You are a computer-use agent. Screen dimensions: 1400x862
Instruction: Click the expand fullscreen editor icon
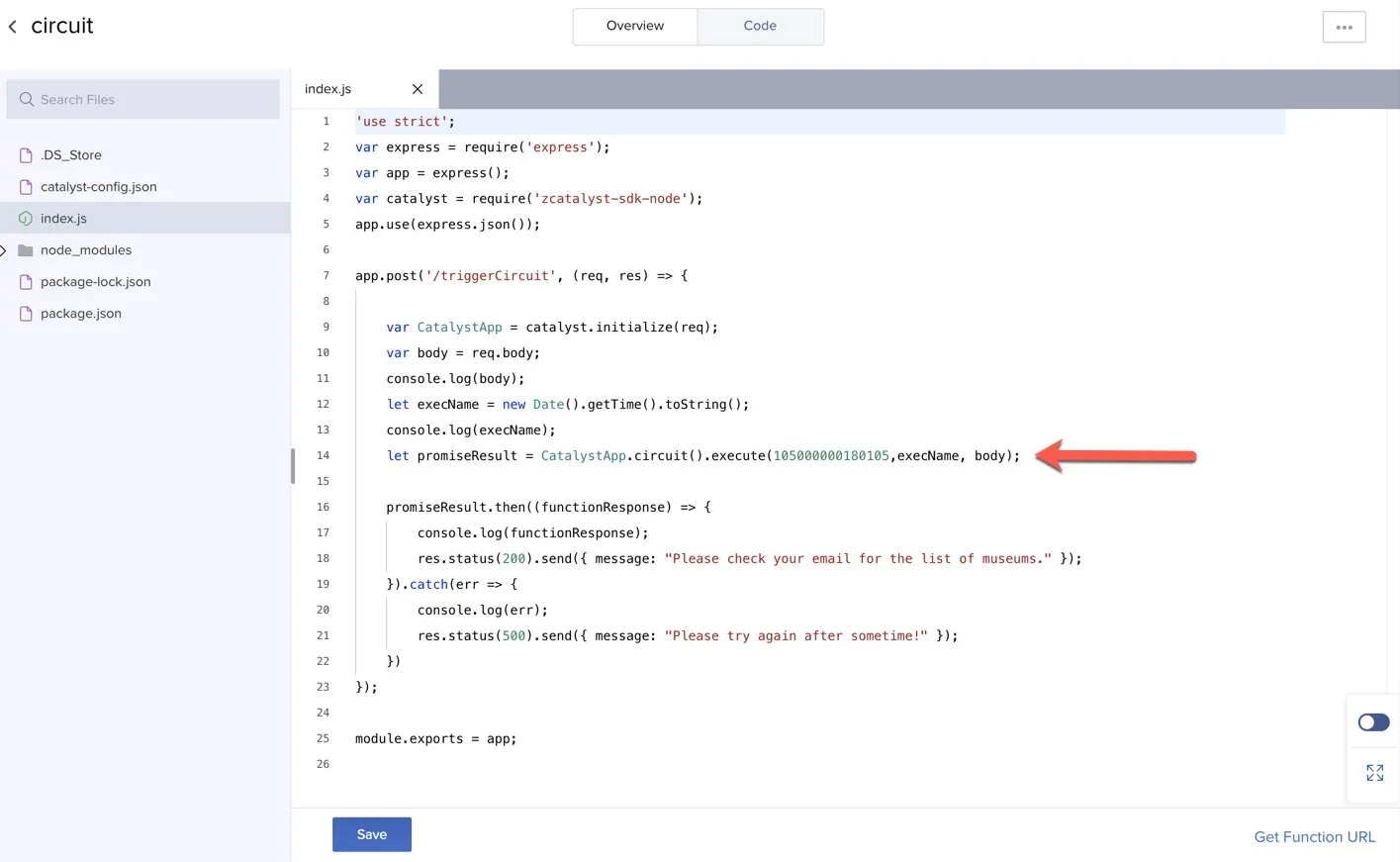click(x=1374, y=773)
